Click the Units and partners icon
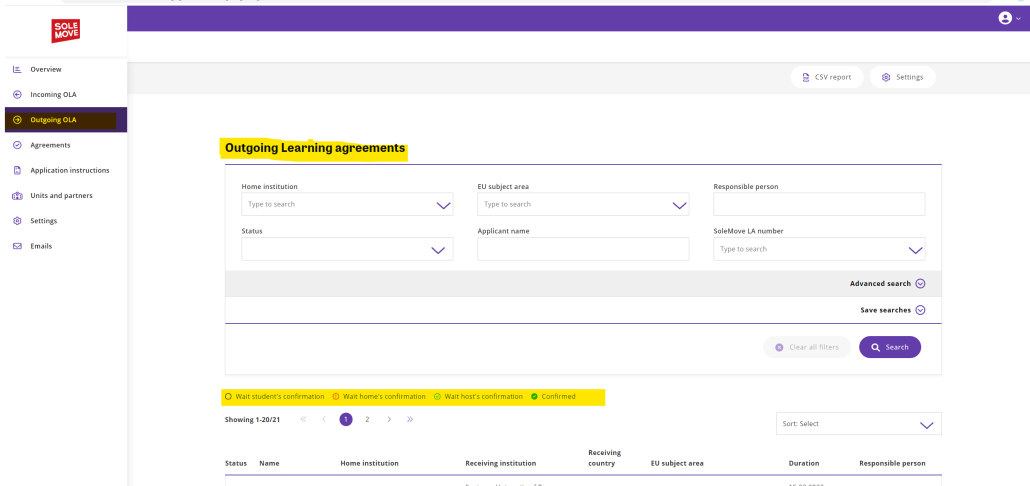Image resolution: width=1030 pixels, height=486 pixels. tap(18, 196)
